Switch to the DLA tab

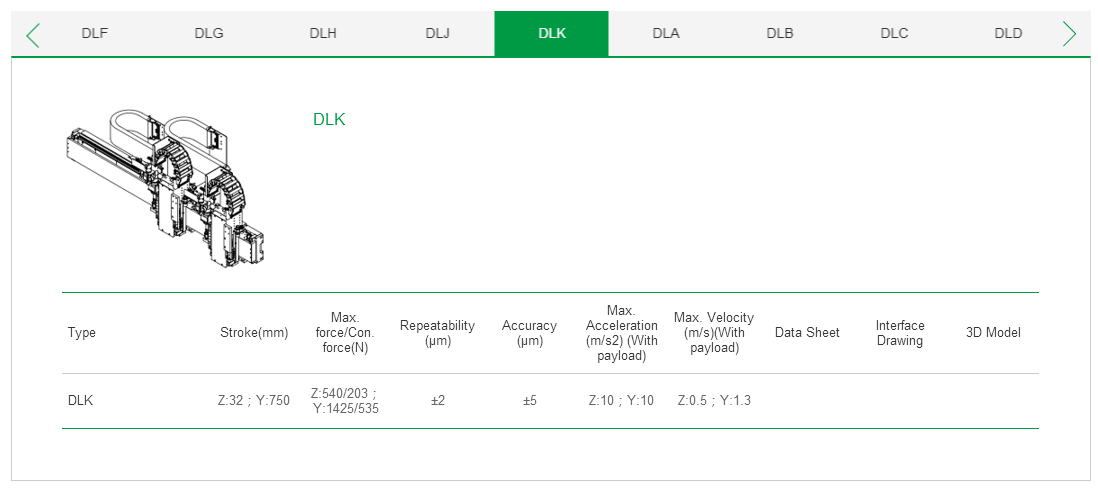[x=666, y=33]
